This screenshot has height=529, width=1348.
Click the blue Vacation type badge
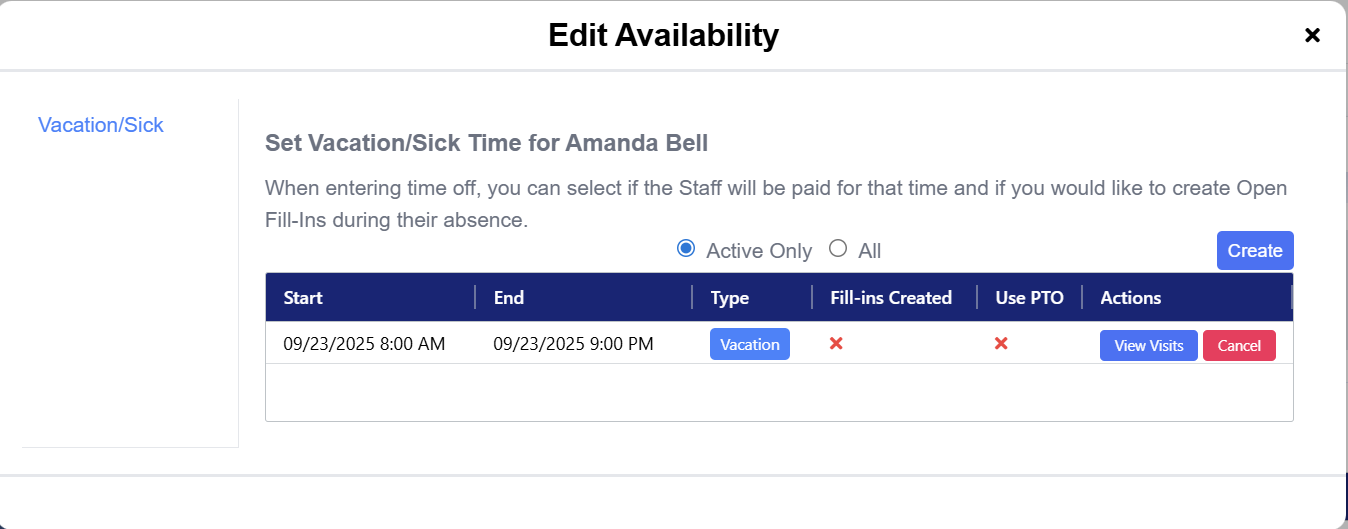tap(750, 344)
